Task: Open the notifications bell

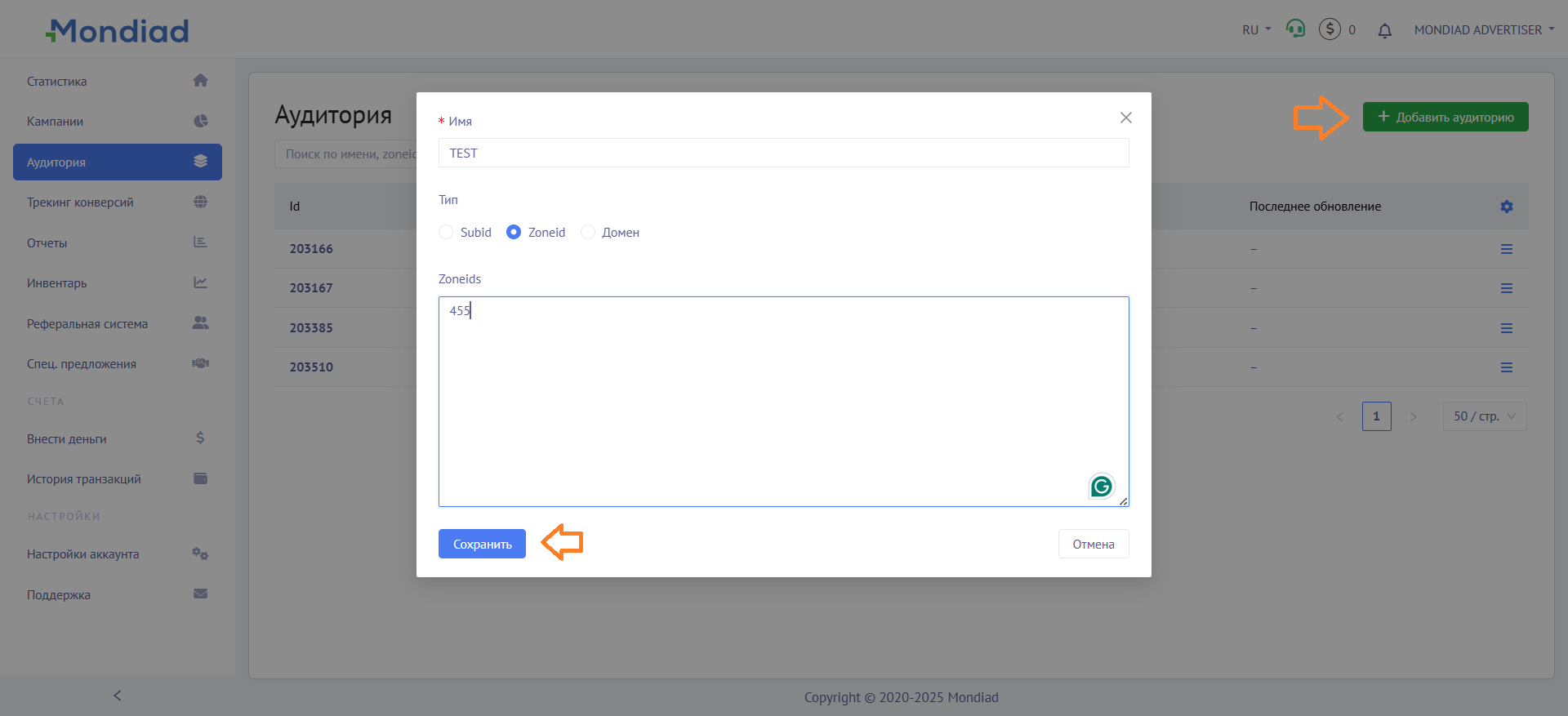Action: pyautogui.click(x=1384, y=31)
